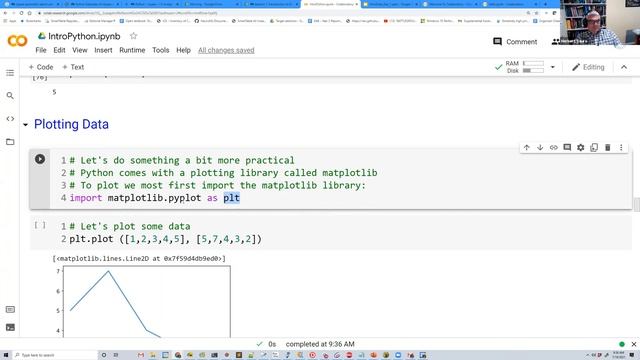Collapse the header with the chevron

(x=624, y=67)
